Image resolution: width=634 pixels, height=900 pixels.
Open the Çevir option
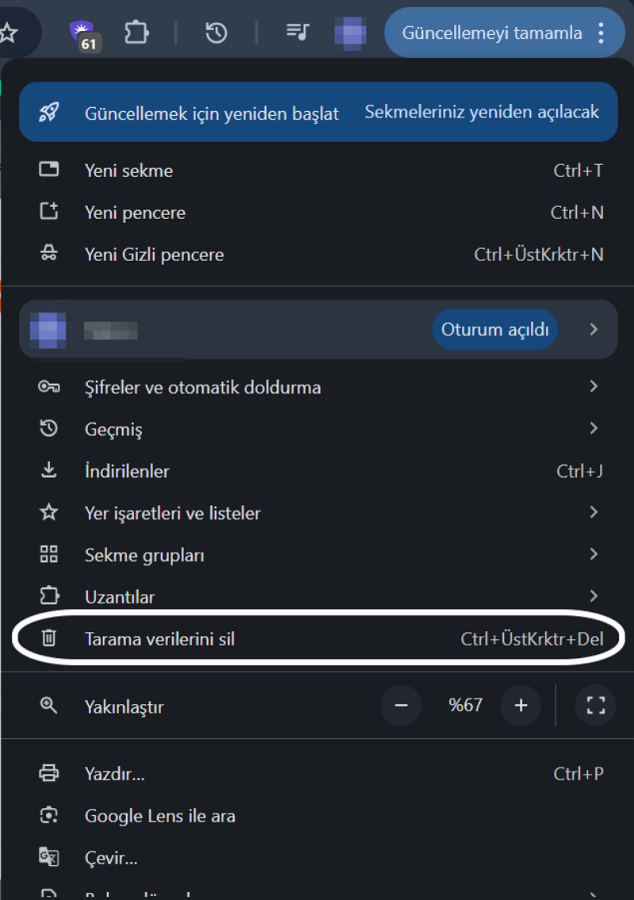(111, 857)
